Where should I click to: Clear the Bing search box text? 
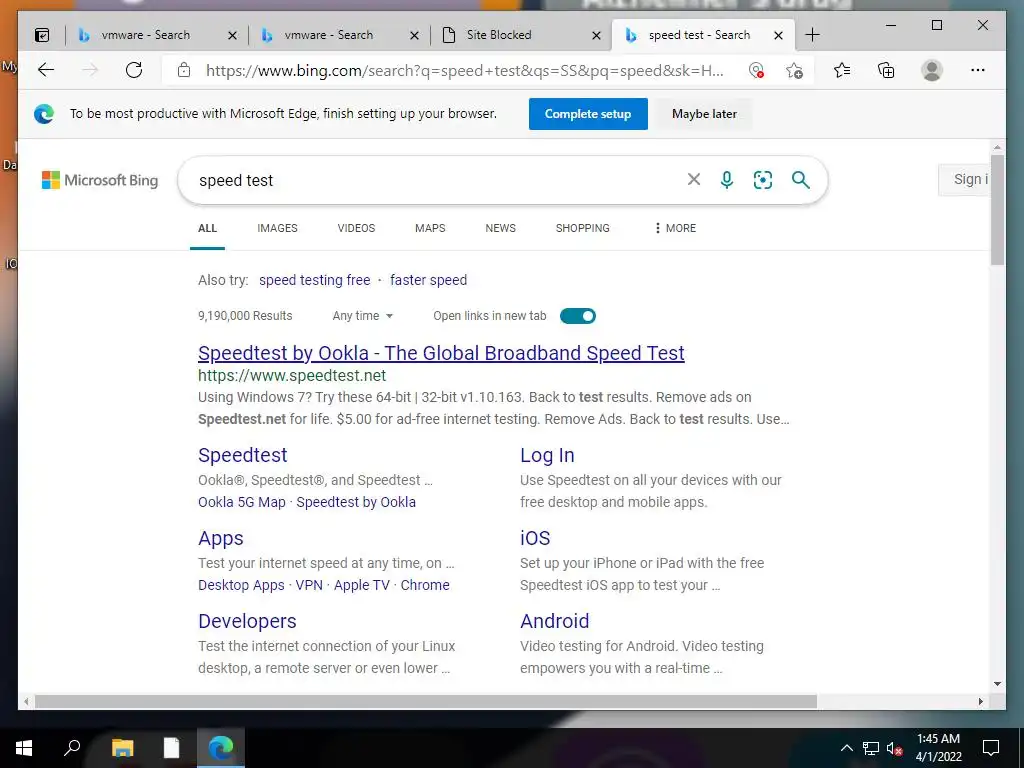[694, 180]
